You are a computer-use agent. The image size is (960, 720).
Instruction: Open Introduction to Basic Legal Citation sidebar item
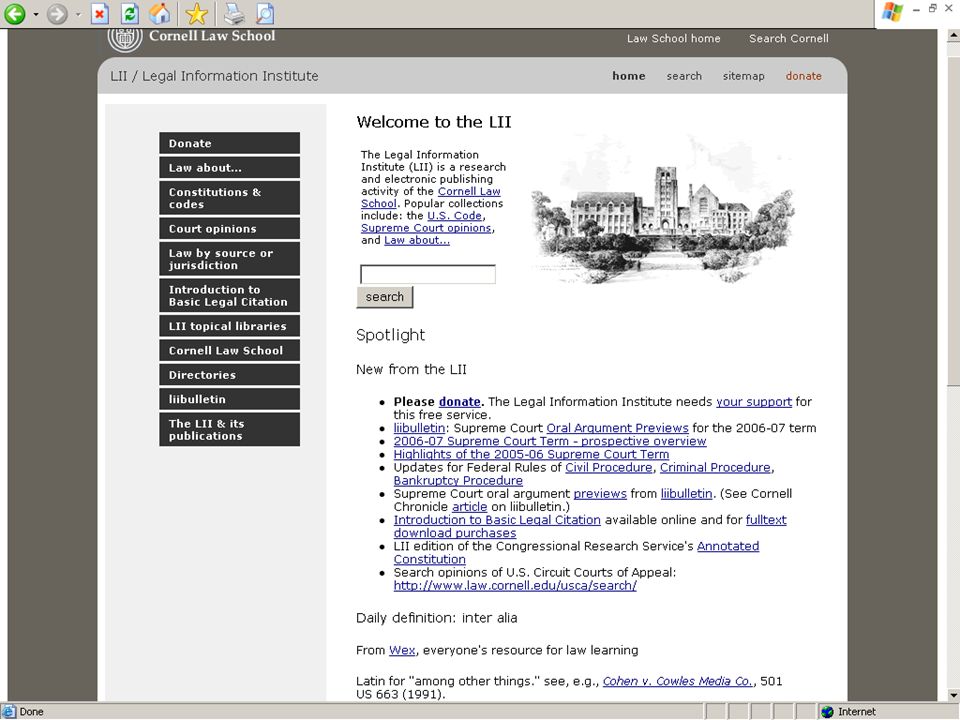tap(230, 296)
